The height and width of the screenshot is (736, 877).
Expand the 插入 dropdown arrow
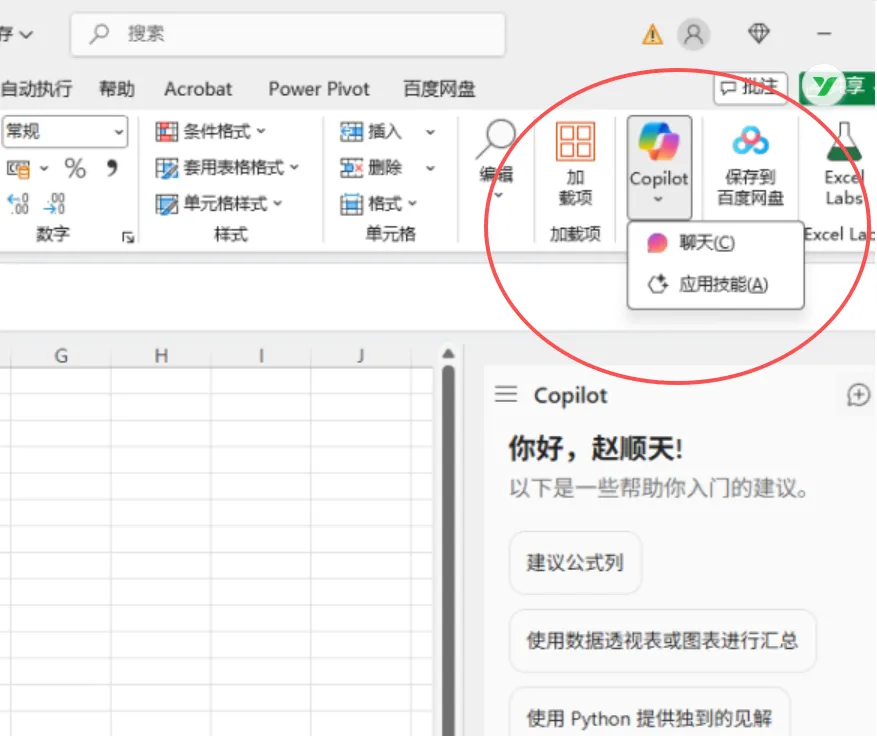[430, 133]
